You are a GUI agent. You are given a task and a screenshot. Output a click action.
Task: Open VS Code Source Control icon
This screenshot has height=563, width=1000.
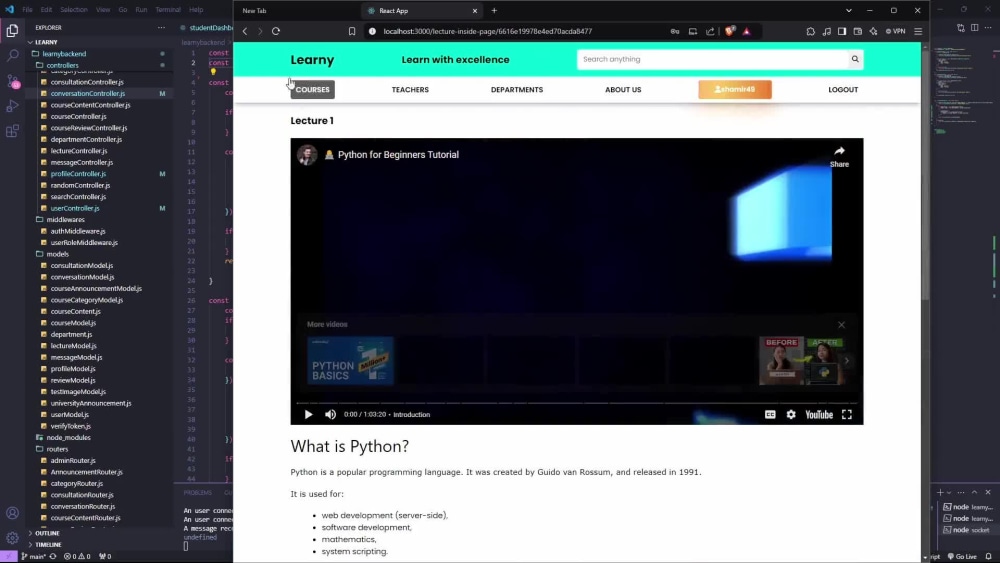(12, 81)
